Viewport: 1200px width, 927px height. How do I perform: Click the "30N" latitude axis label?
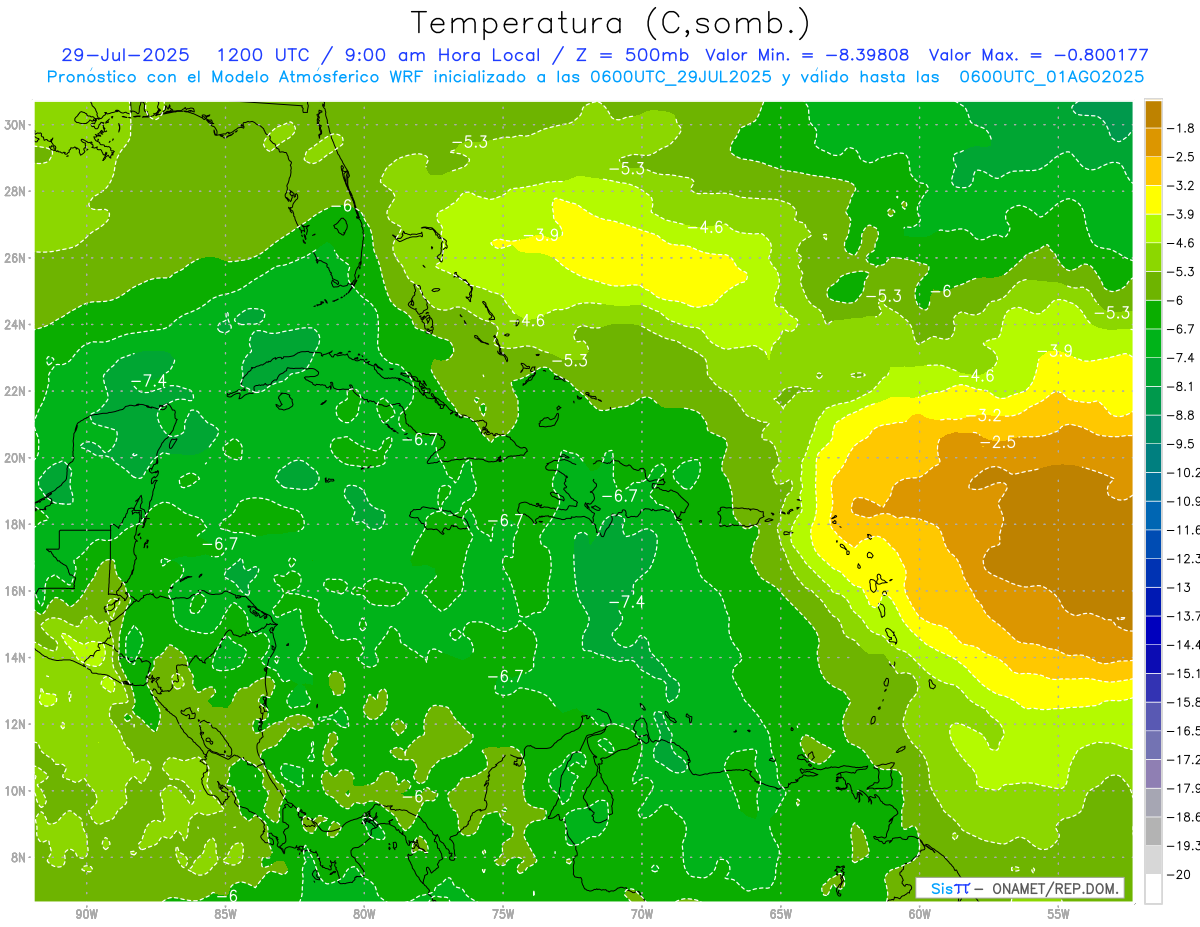click(14, 125)
